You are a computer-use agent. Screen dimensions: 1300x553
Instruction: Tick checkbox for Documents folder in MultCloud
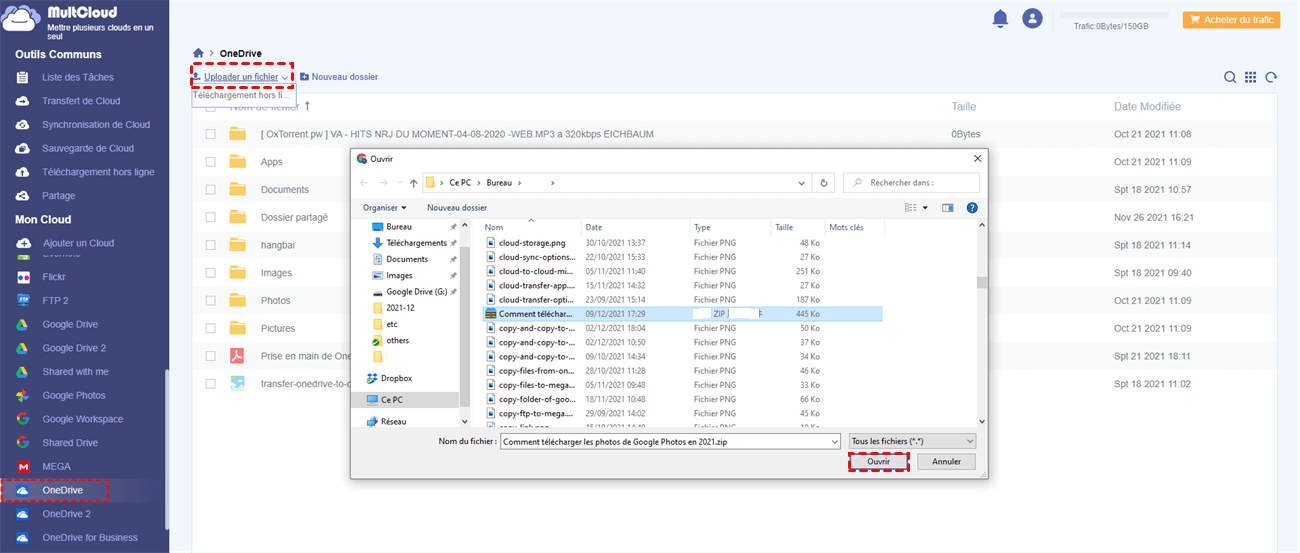(x=211, y=190)
